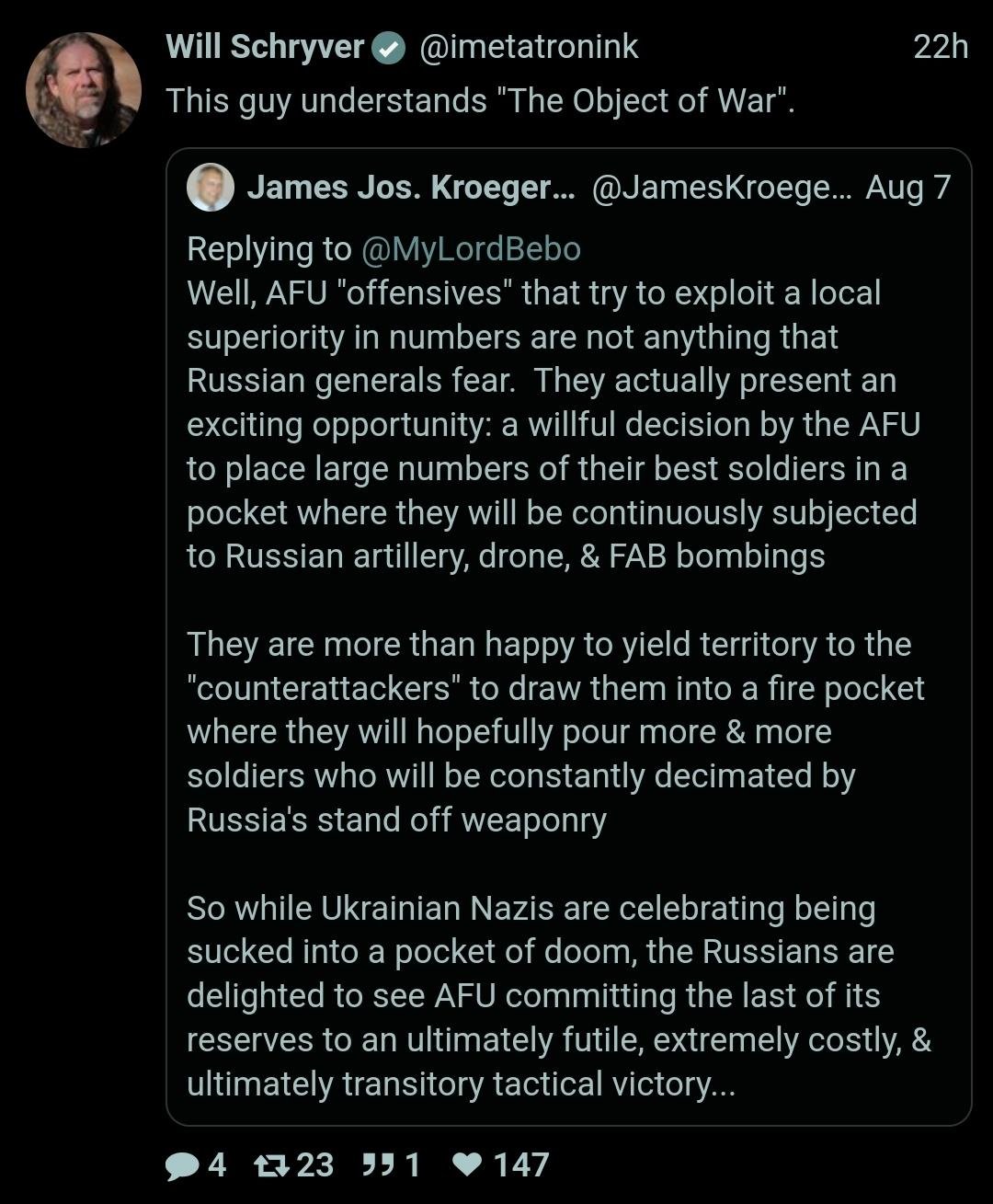This screenshot has height=1204, width=993.
Task: Like the post with the heart icon
Action: [x=468, y=1166]
